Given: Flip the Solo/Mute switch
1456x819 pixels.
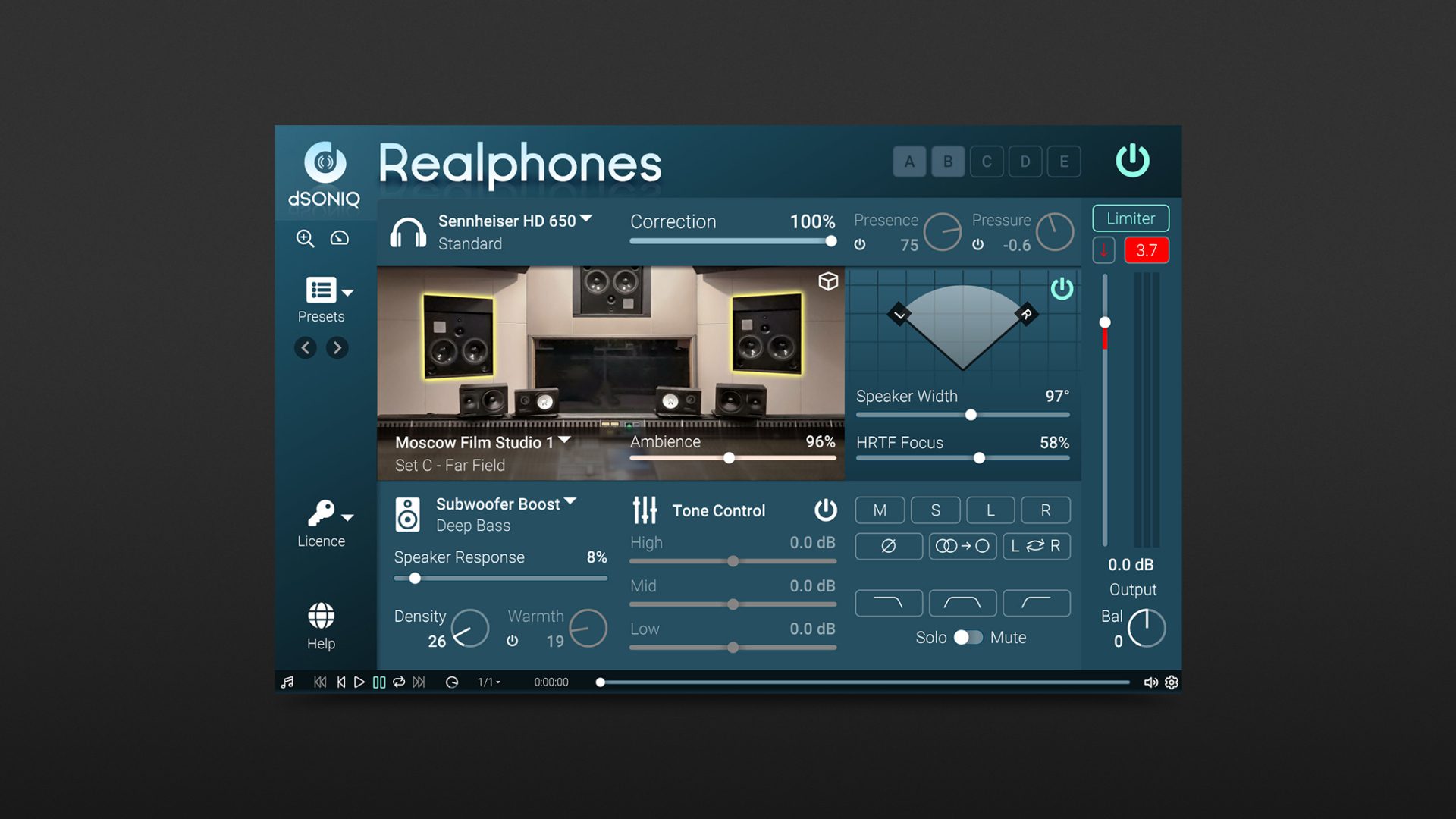Looking at the screenshot, I should click(968, 637).
